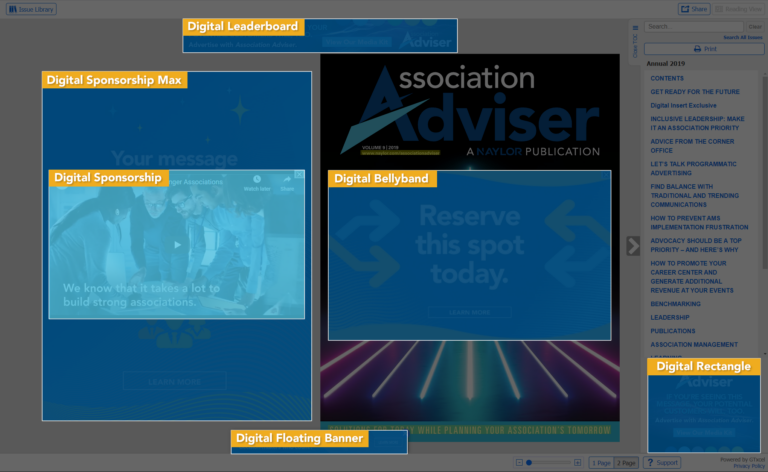
Task: Click the books icon in Issue Library
Action: [x=13, y=9]
